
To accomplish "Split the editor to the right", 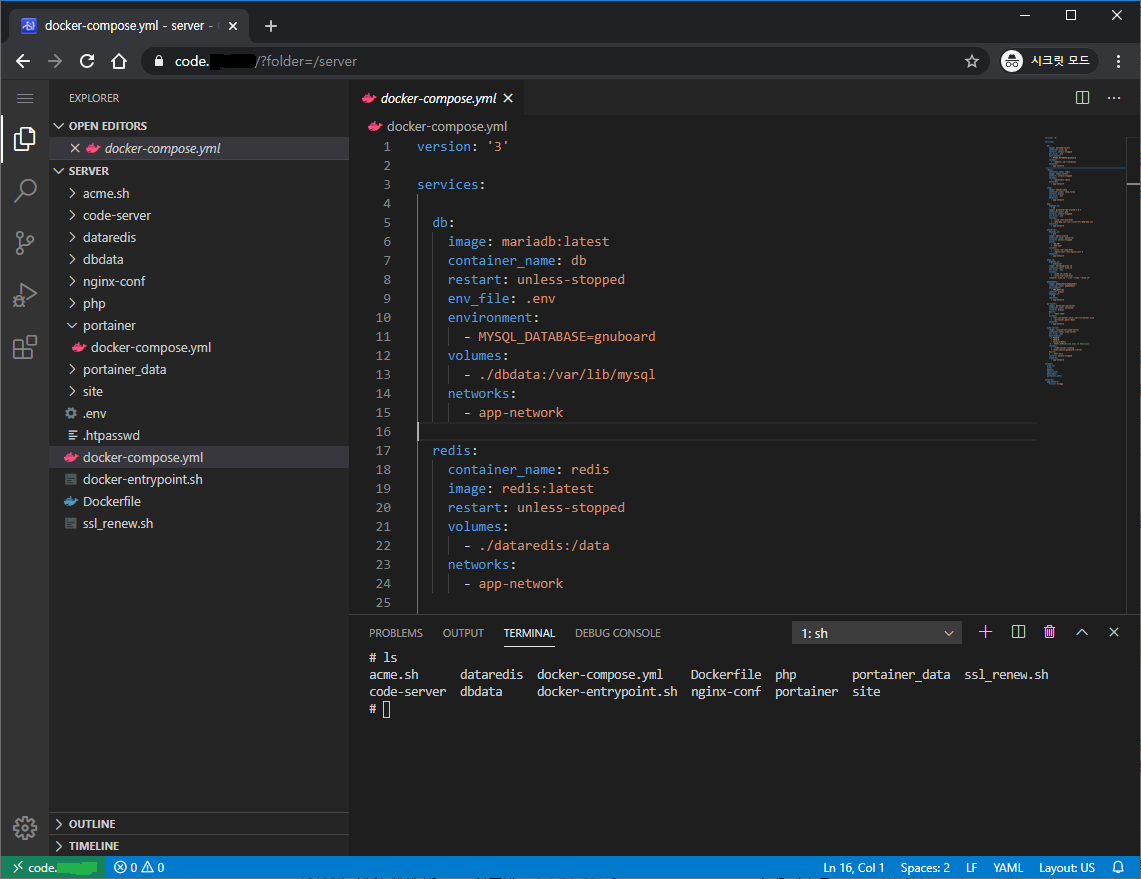I will click(x=1082, y=98).
